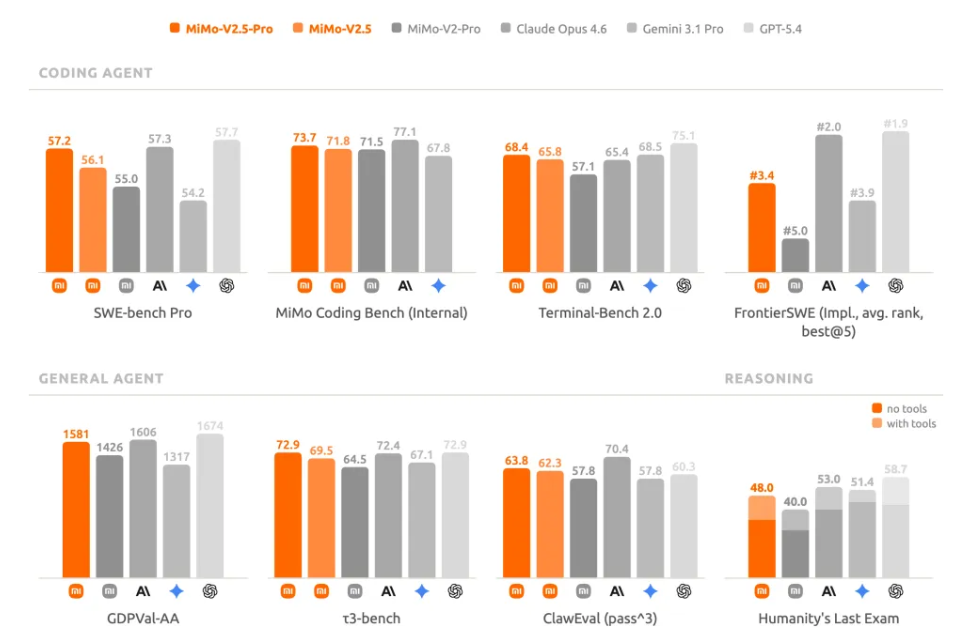The height and width of the screenshot is (639, 966).
Task: Click the Anthropic icon under Terminal-Bench 2.0
Action: point(617,286)
